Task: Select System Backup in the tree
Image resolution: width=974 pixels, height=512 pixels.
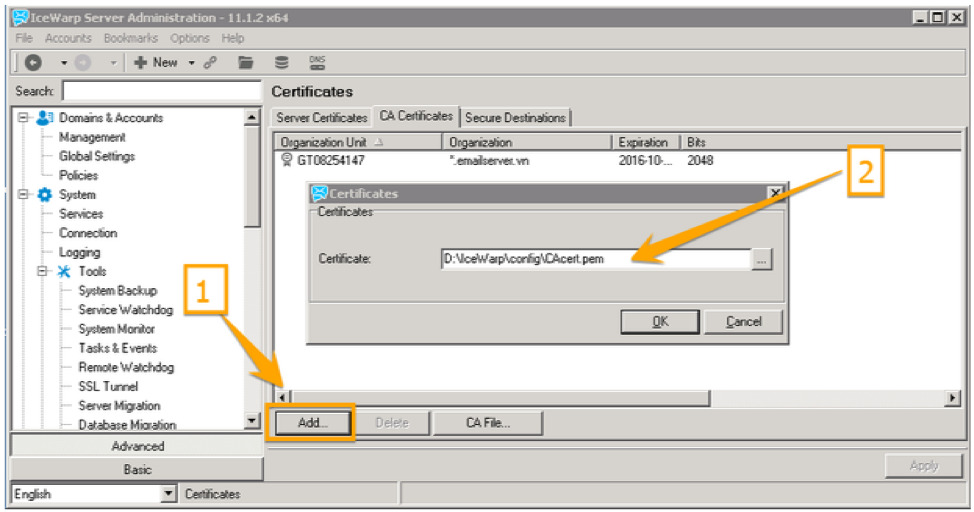Action: pos(117,290)
